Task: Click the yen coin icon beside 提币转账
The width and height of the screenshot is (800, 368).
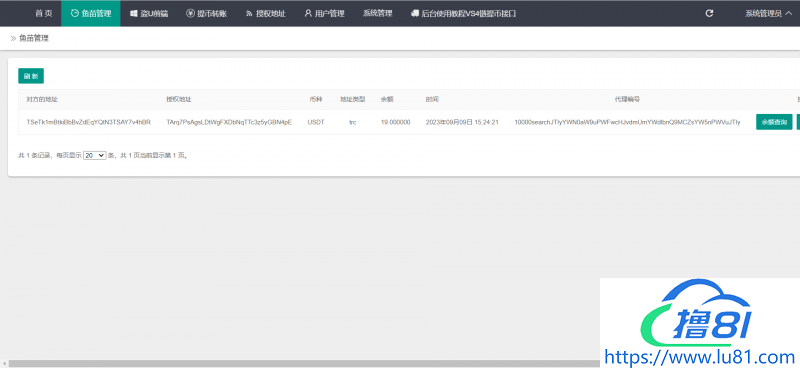Action: [190, 14]
